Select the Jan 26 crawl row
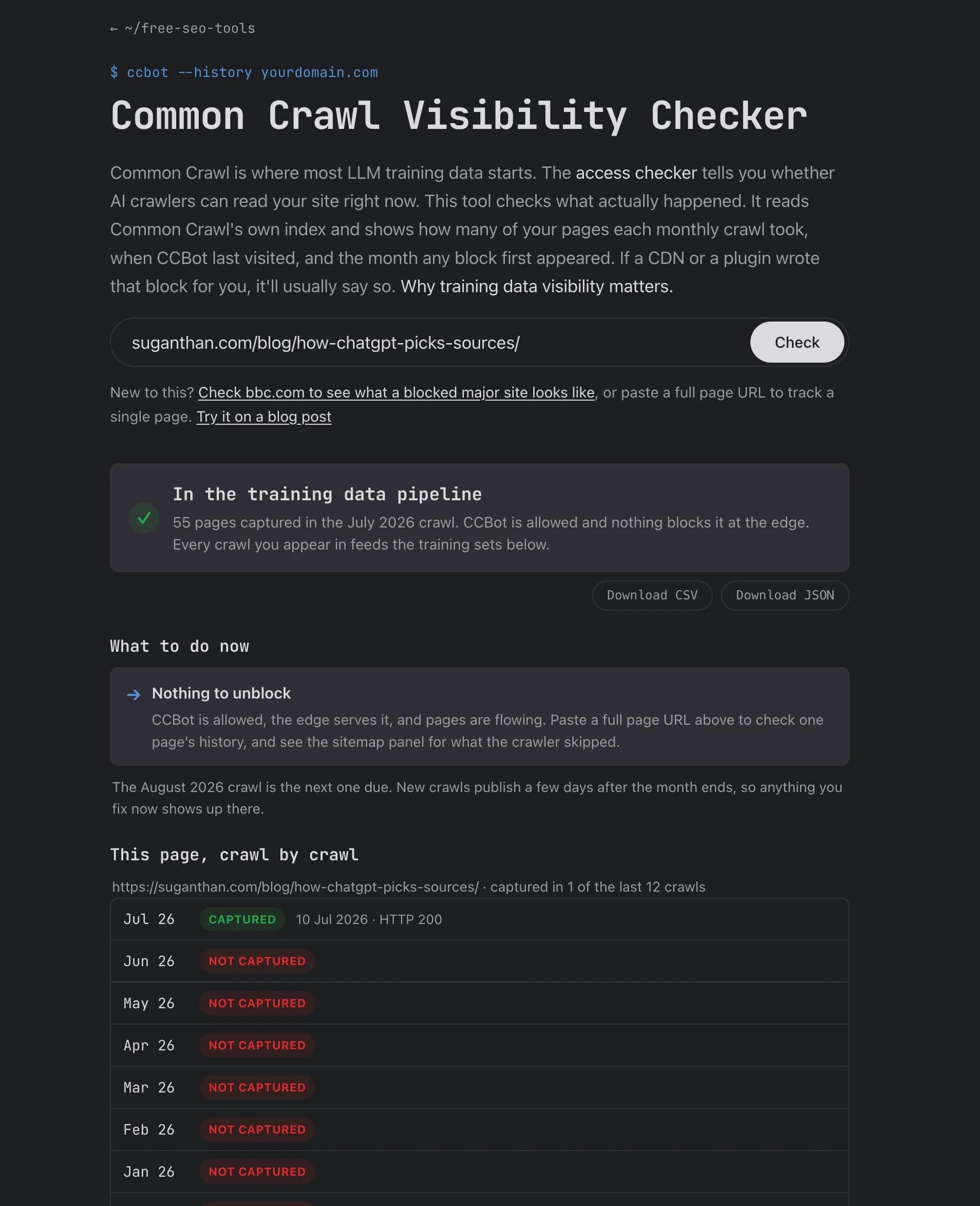 tap(479, 1172)
